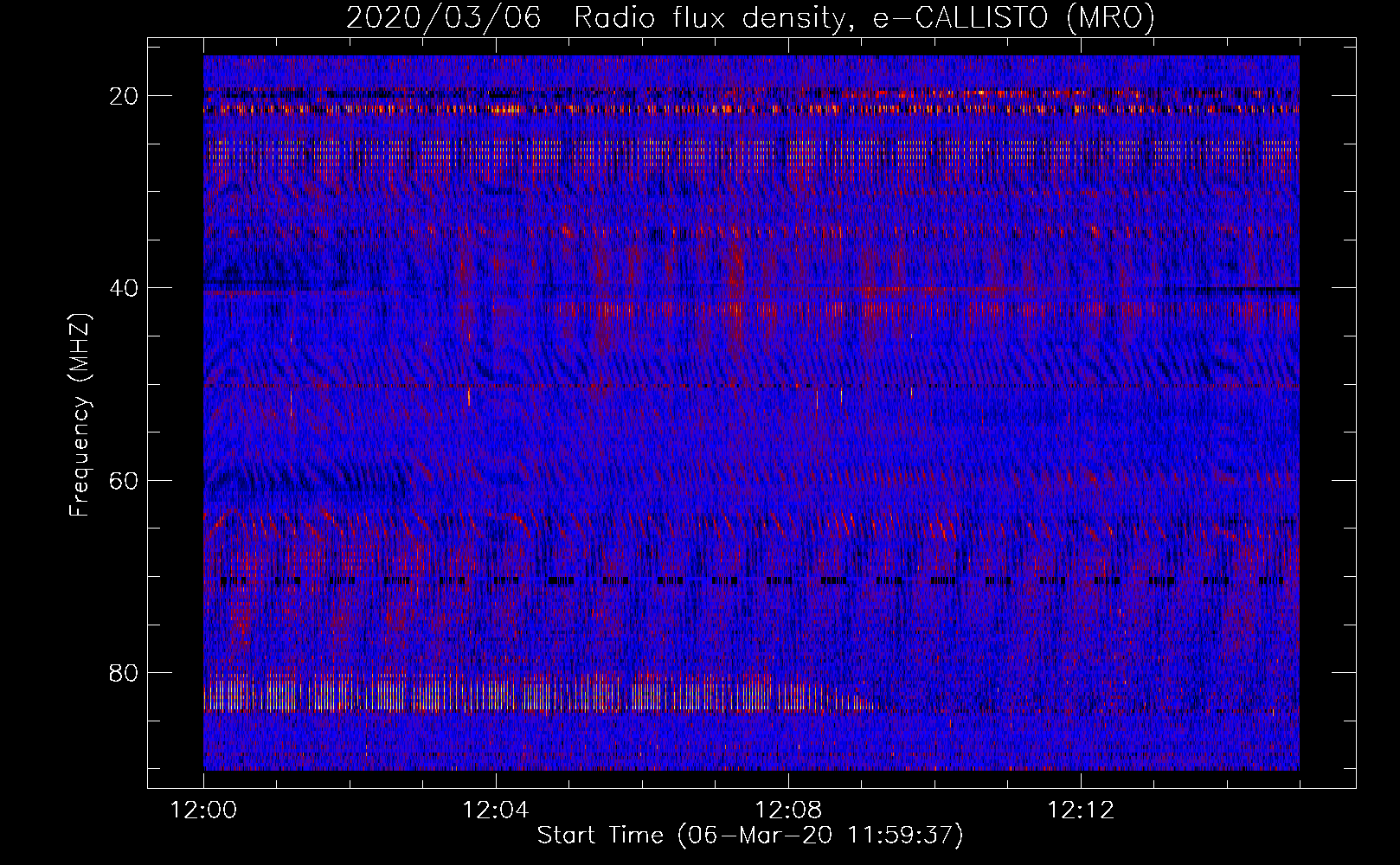Click the 'Frequency (MHZ)' axis label
This screenshot has height=865, width=1400.
pos(80,414)
